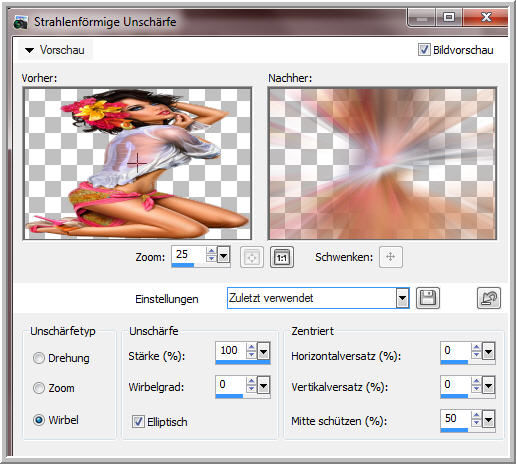Decrease Wirbelgrad with down arrow

pos(251,389)
